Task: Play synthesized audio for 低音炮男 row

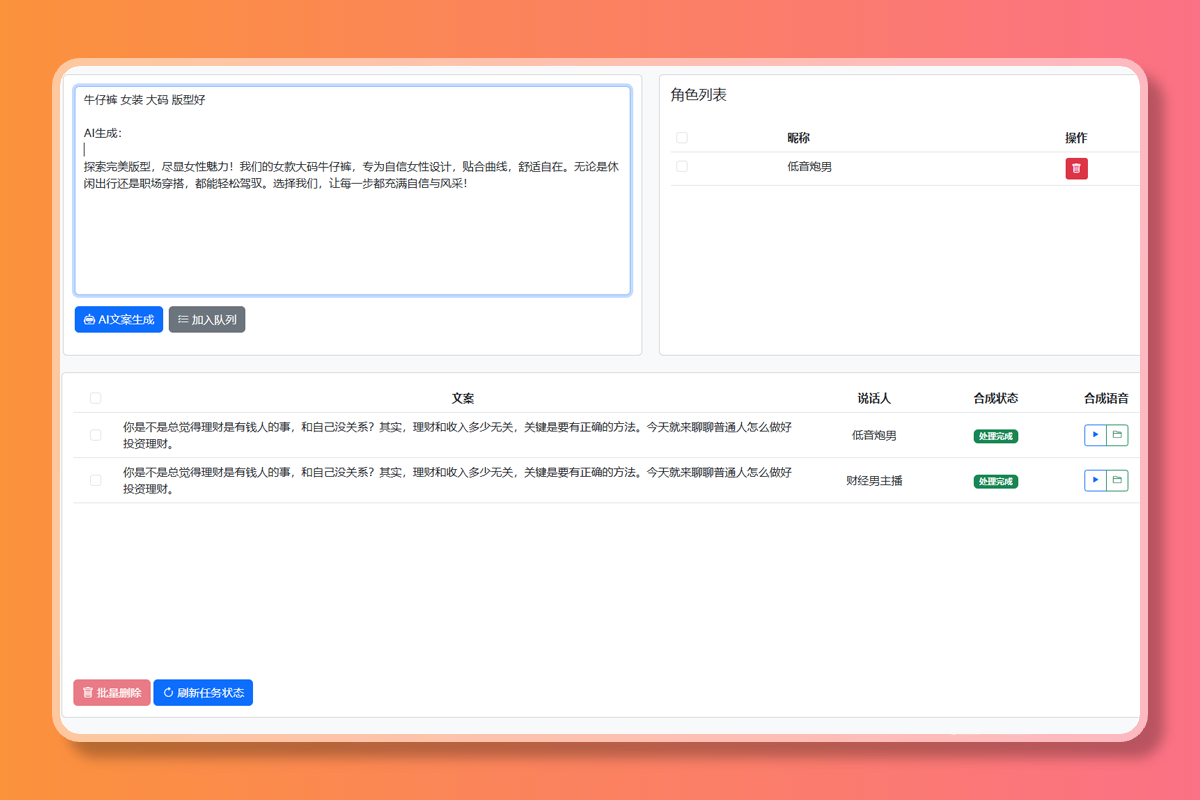Action: pyautogui.click(x=1095, y=435)
